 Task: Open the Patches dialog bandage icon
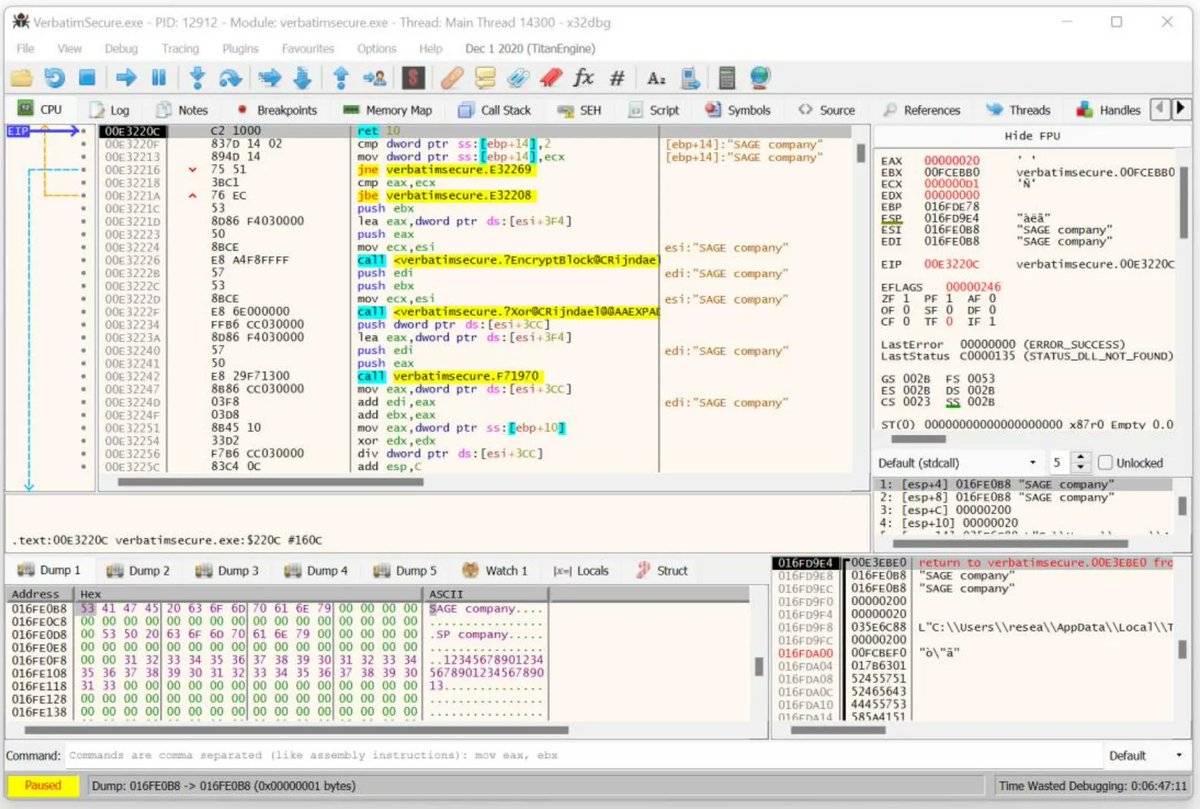(x=452, y=77)
